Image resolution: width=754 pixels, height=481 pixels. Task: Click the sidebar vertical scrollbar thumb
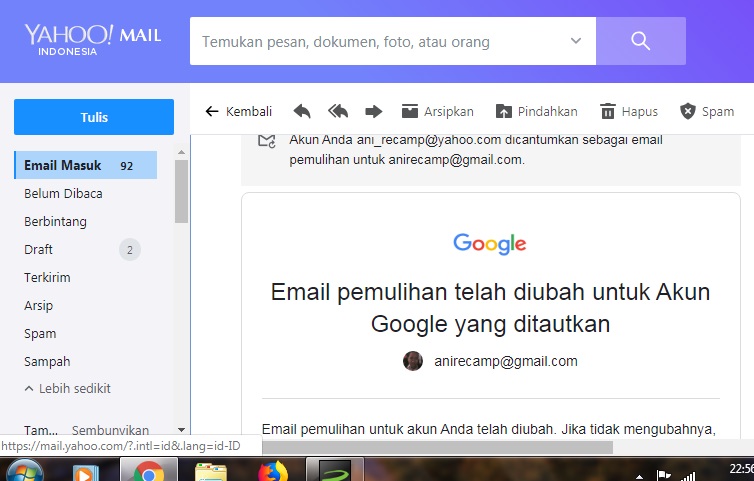(x=181, y=191)
